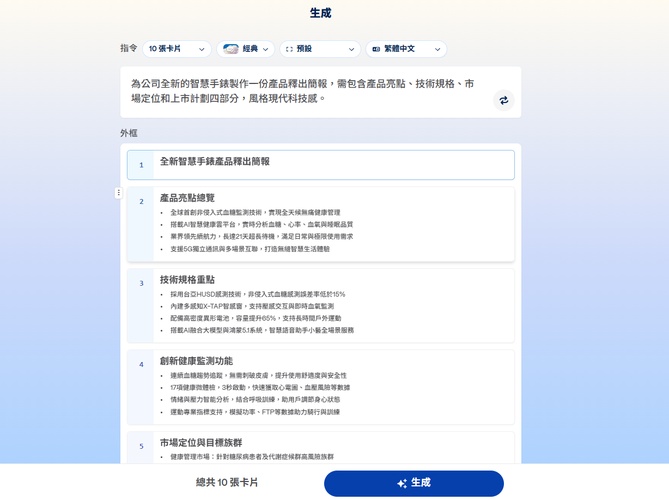Click the bullet starting 全球首創非侵入式血糖監測技術
Viewport: 669px width, 500px height.
coord(255,212)
